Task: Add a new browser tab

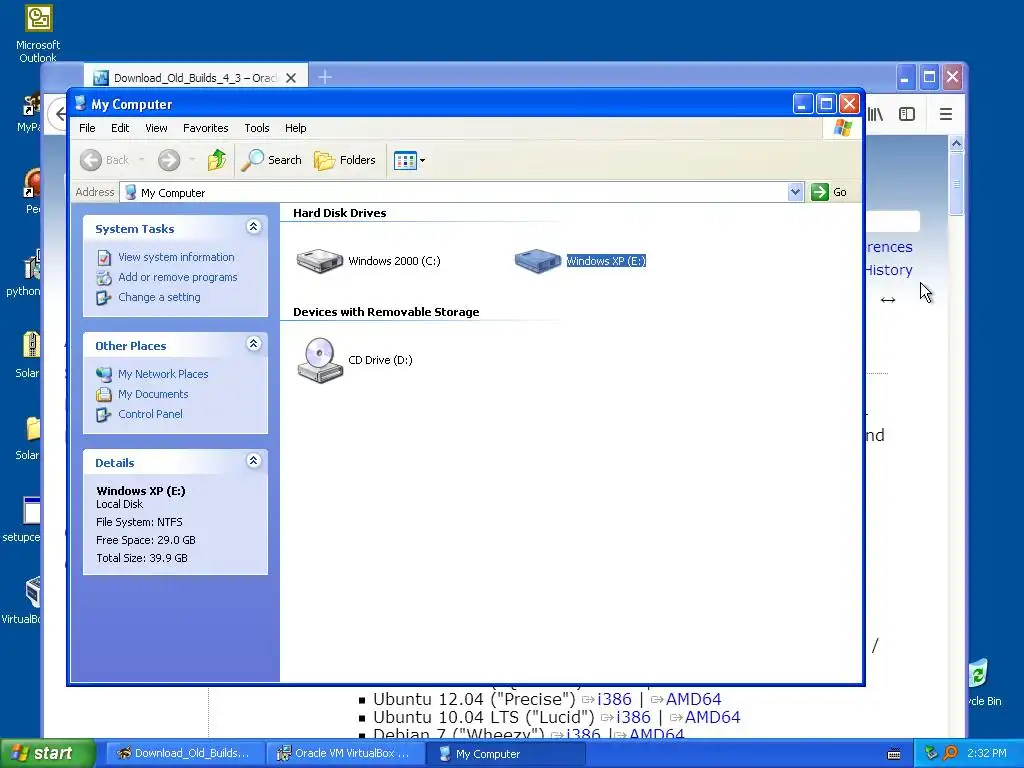Action: pyautogui.click(x=325, y=77)
